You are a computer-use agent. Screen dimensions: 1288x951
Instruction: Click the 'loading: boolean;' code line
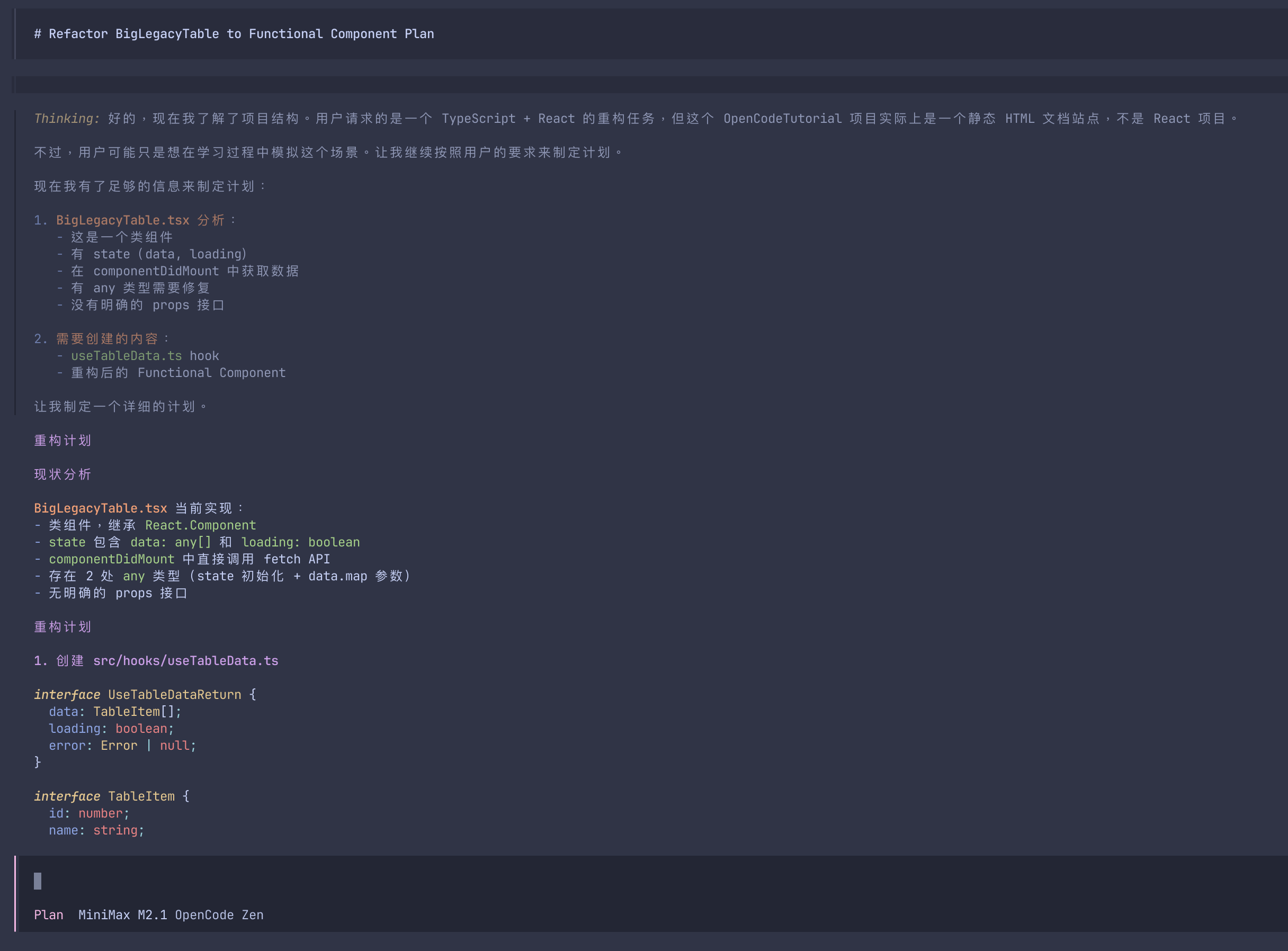[111, 729]
